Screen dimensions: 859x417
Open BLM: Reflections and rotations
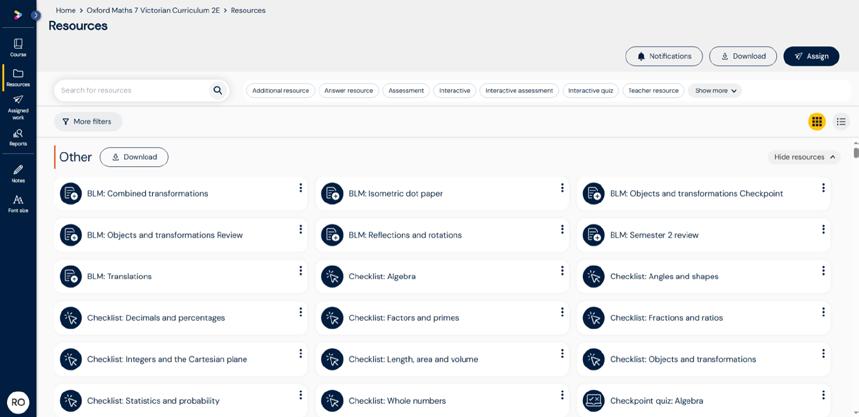442,235
